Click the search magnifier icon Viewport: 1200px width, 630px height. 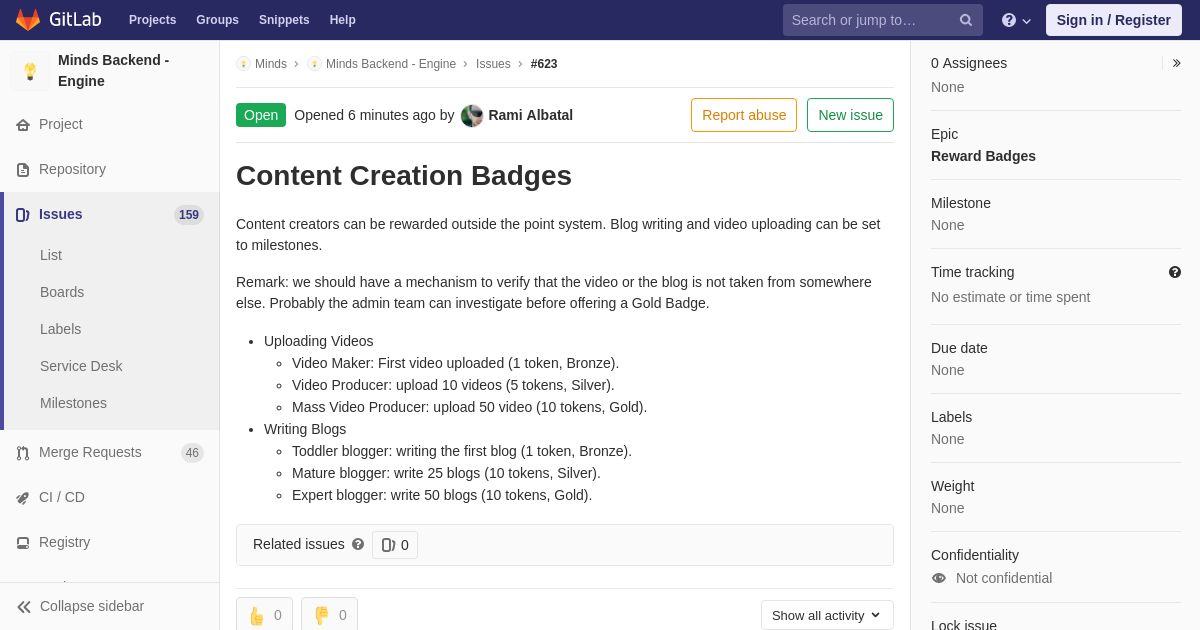tap(966, 20)
